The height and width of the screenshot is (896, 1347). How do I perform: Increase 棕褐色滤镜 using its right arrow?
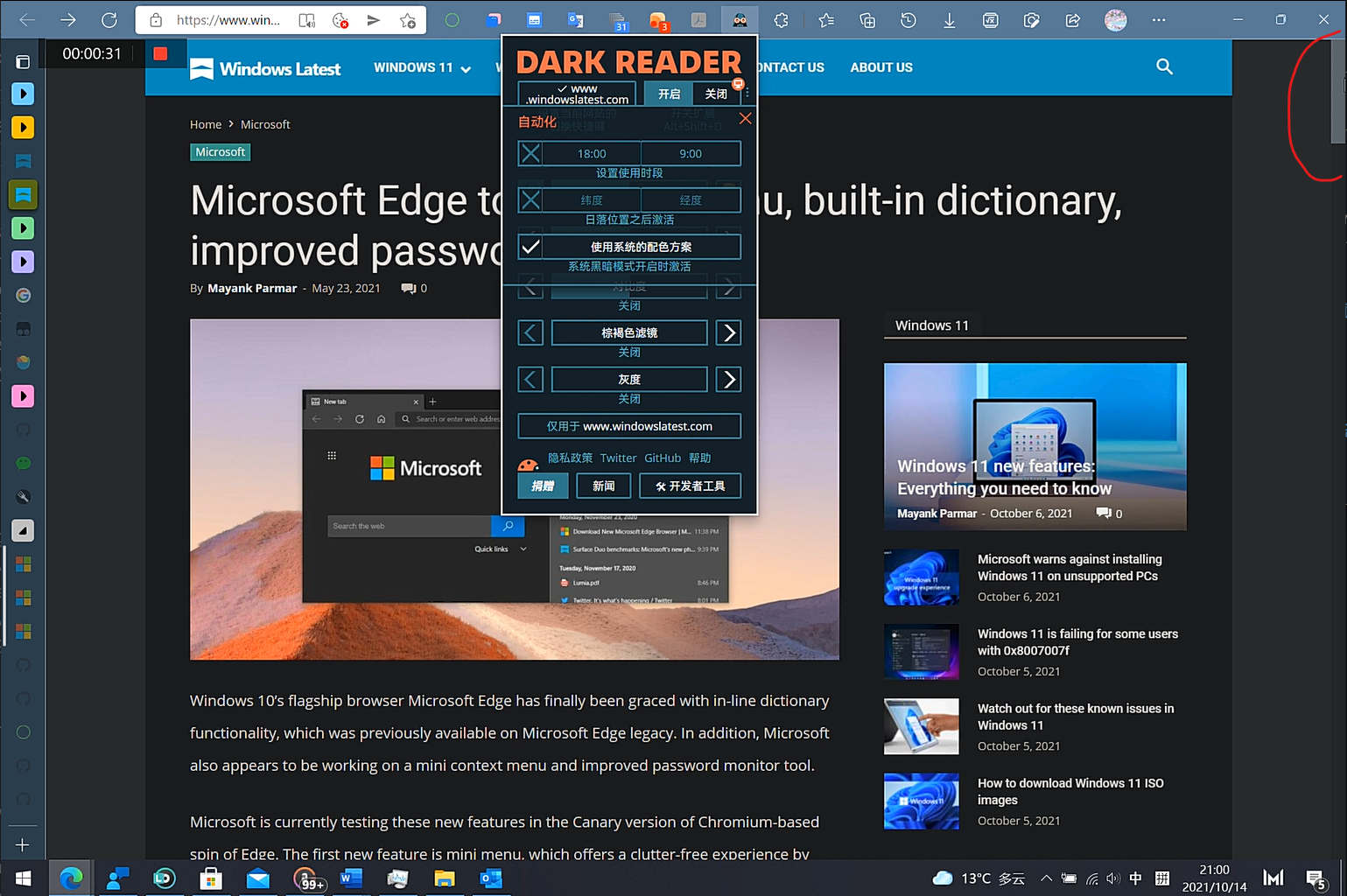pos(728,332)
